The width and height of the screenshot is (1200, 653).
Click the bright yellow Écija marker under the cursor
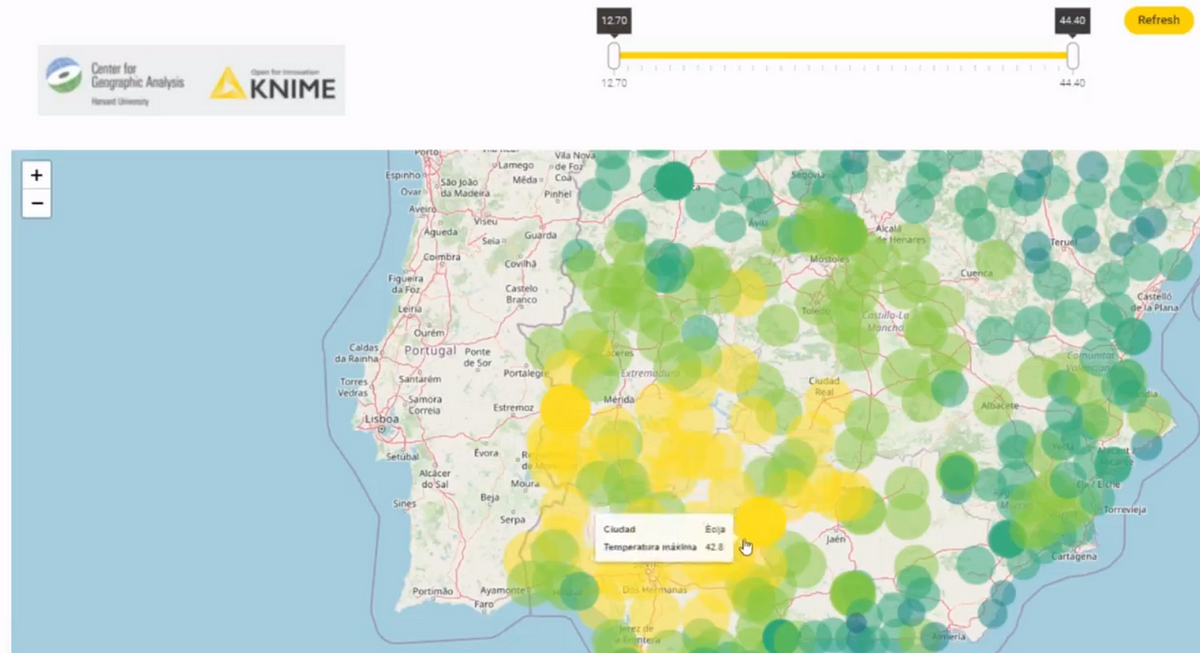tap(760, 521)
